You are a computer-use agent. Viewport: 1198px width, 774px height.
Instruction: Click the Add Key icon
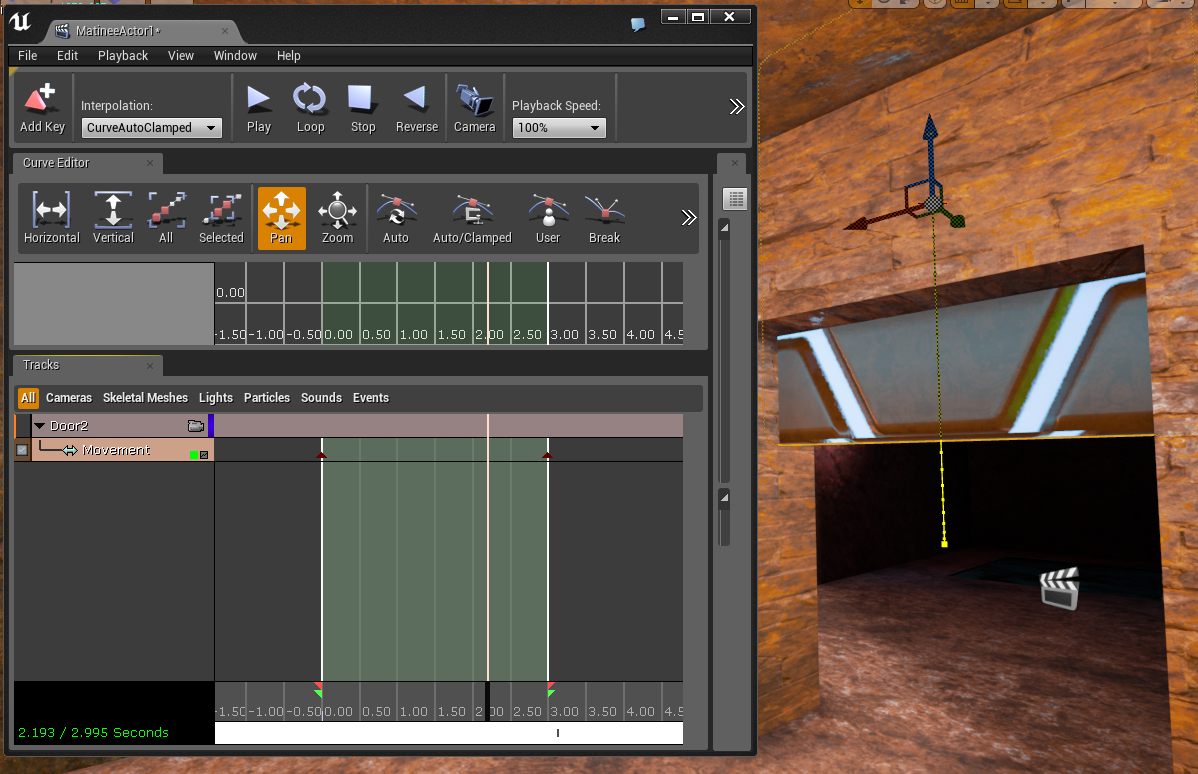point(42,100)
